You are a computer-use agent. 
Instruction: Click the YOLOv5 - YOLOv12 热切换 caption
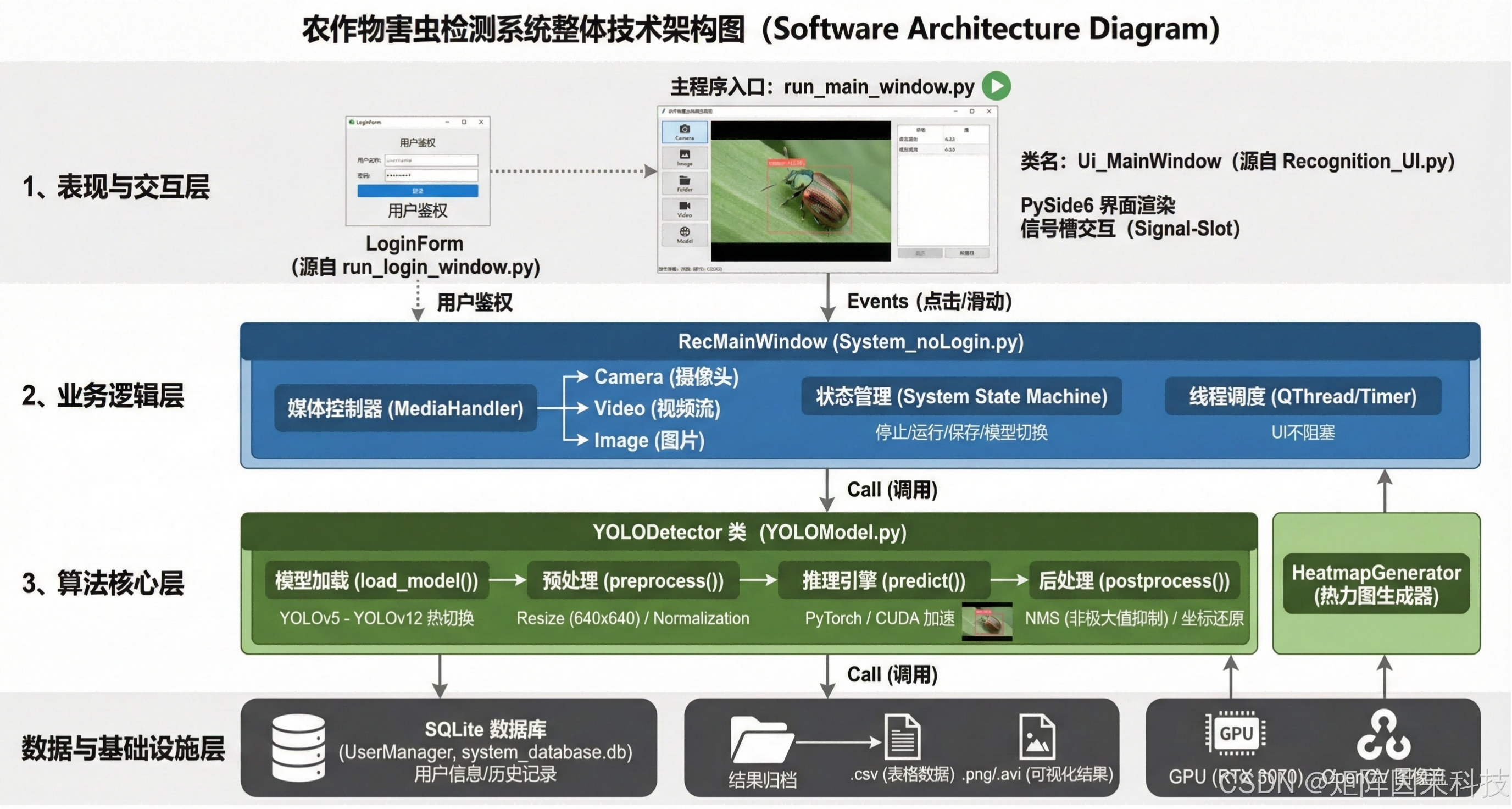(376, 618)
